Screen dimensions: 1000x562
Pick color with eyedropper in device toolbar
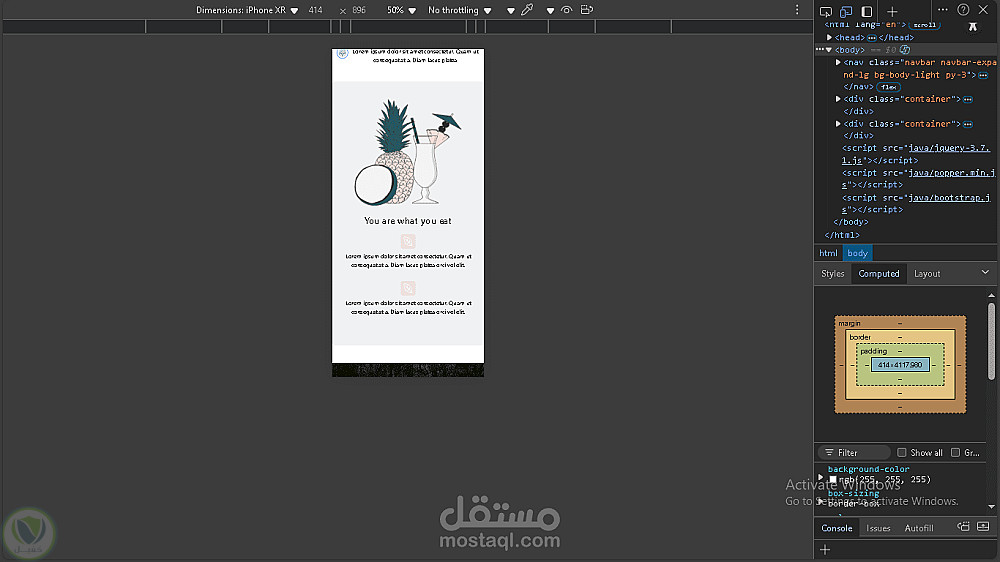click(x=527, y=10)
